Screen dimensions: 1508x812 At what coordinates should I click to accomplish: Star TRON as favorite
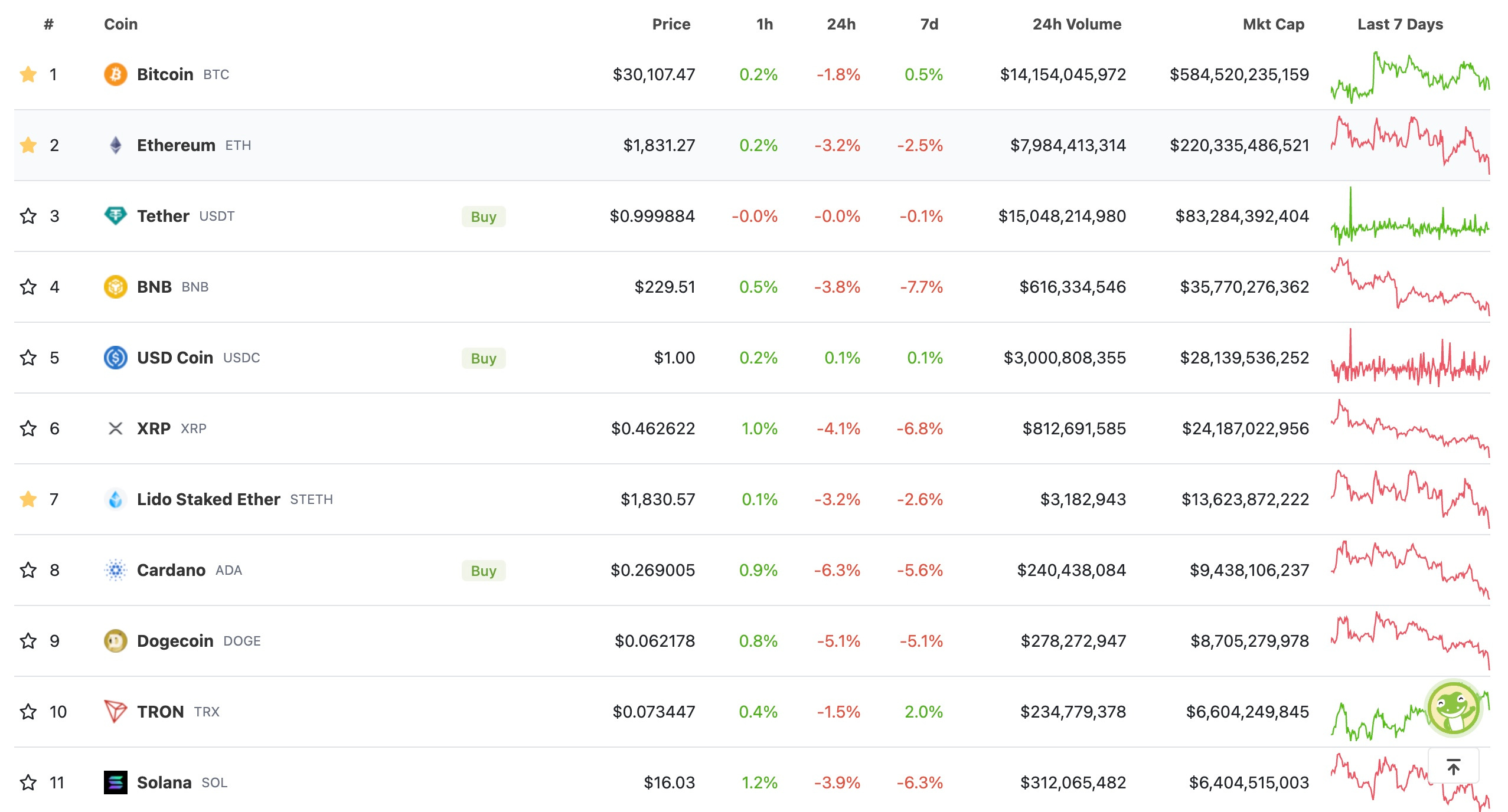[x=28, y=712]
